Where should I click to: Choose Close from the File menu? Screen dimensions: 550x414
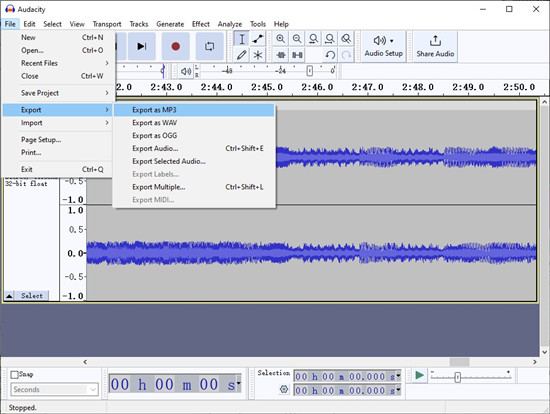57,76
